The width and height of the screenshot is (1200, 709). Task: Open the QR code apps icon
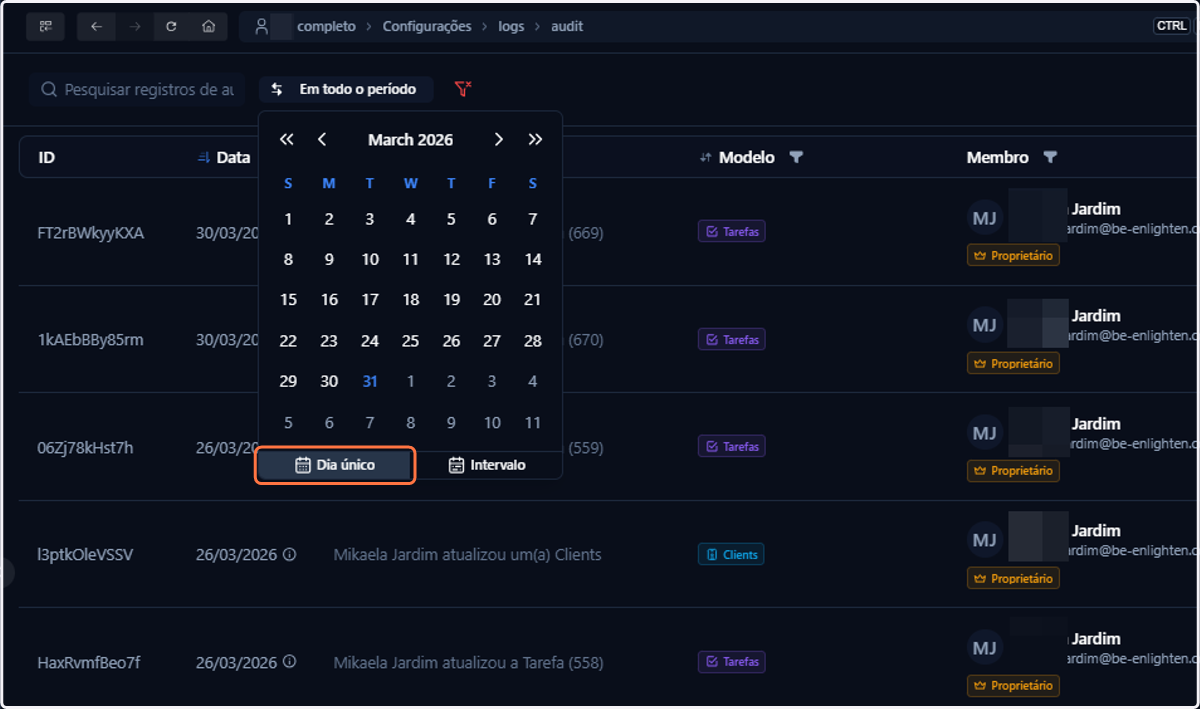coord(45,27)
